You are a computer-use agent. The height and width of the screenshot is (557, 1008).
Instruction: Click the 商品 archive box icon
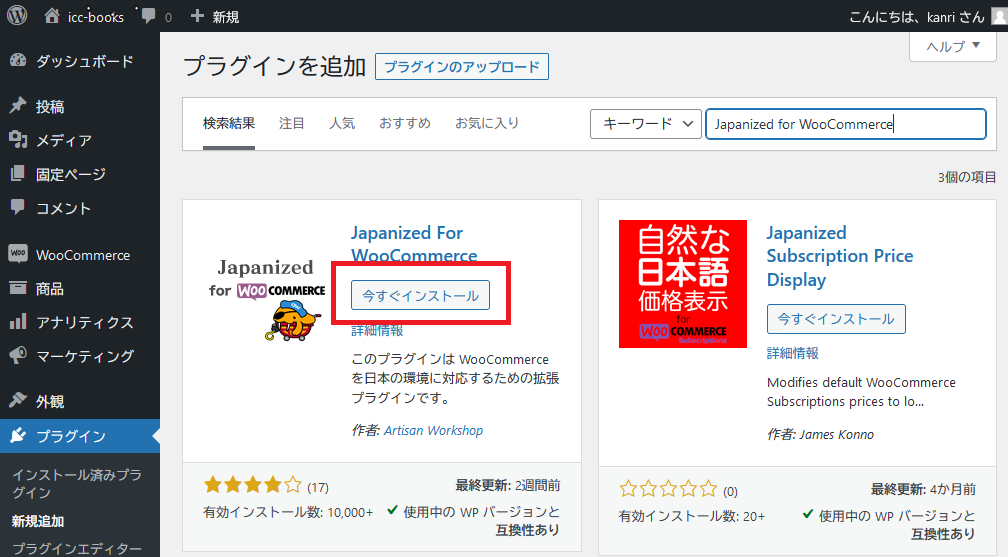(x=18, y=288)
